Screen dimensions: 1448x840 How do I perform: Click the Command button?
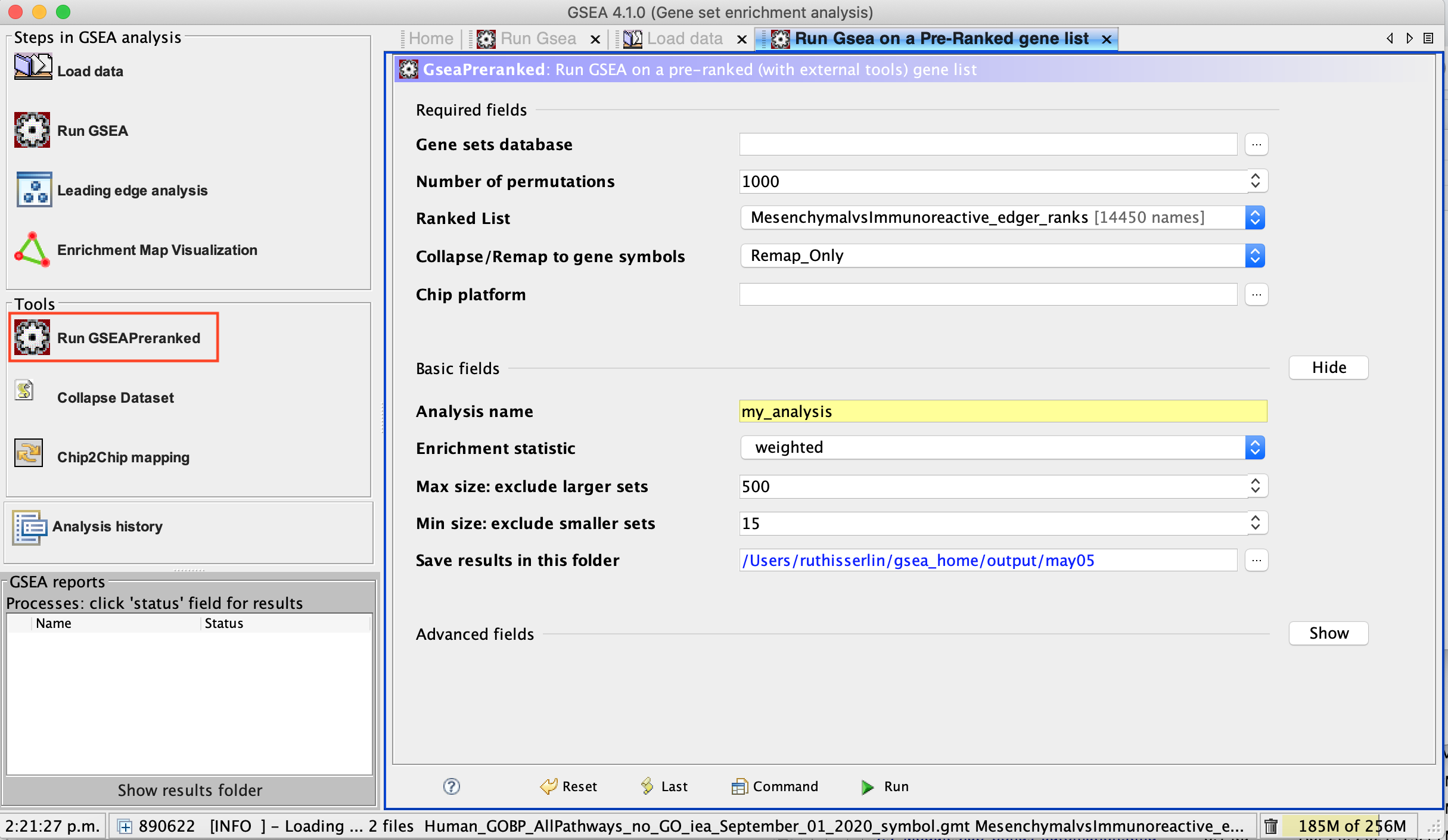point(775,786)
